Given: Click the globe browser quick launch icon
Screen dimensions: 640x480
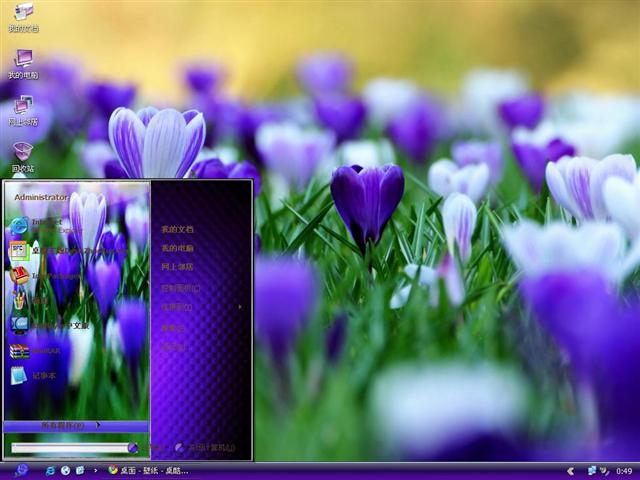Looking at the screenshot, I should [65, 471].
